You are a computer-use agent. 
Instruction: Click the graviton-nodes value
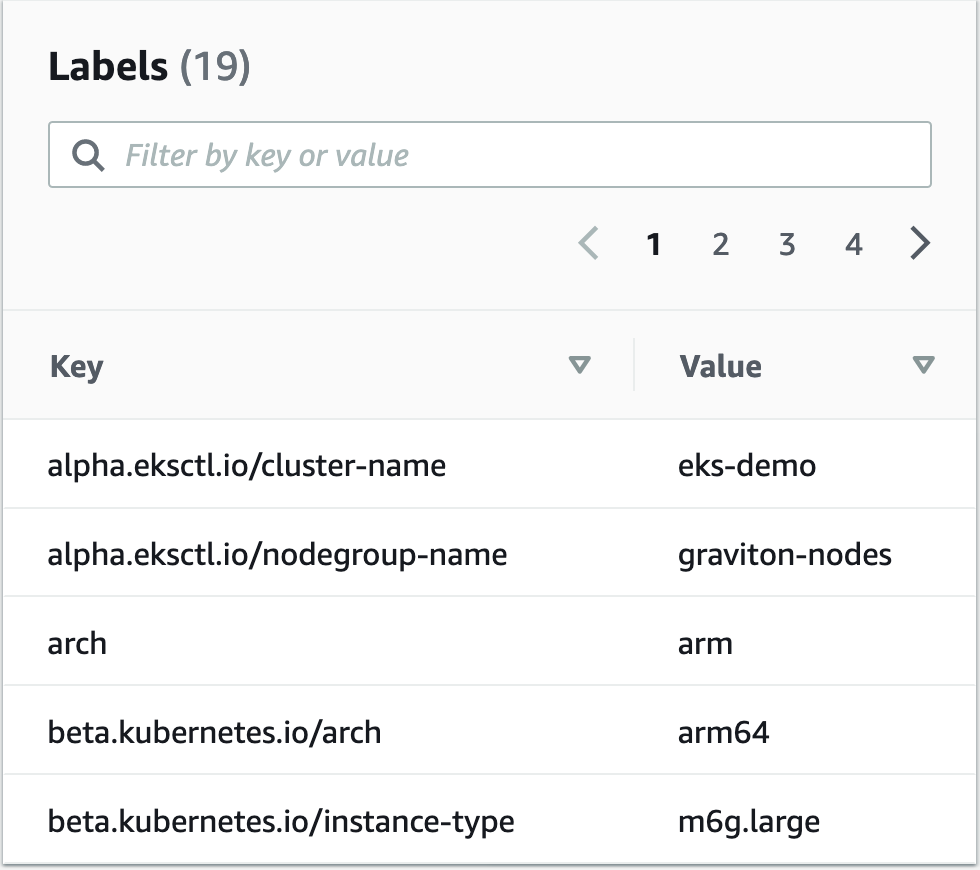[x=784, y=554]
